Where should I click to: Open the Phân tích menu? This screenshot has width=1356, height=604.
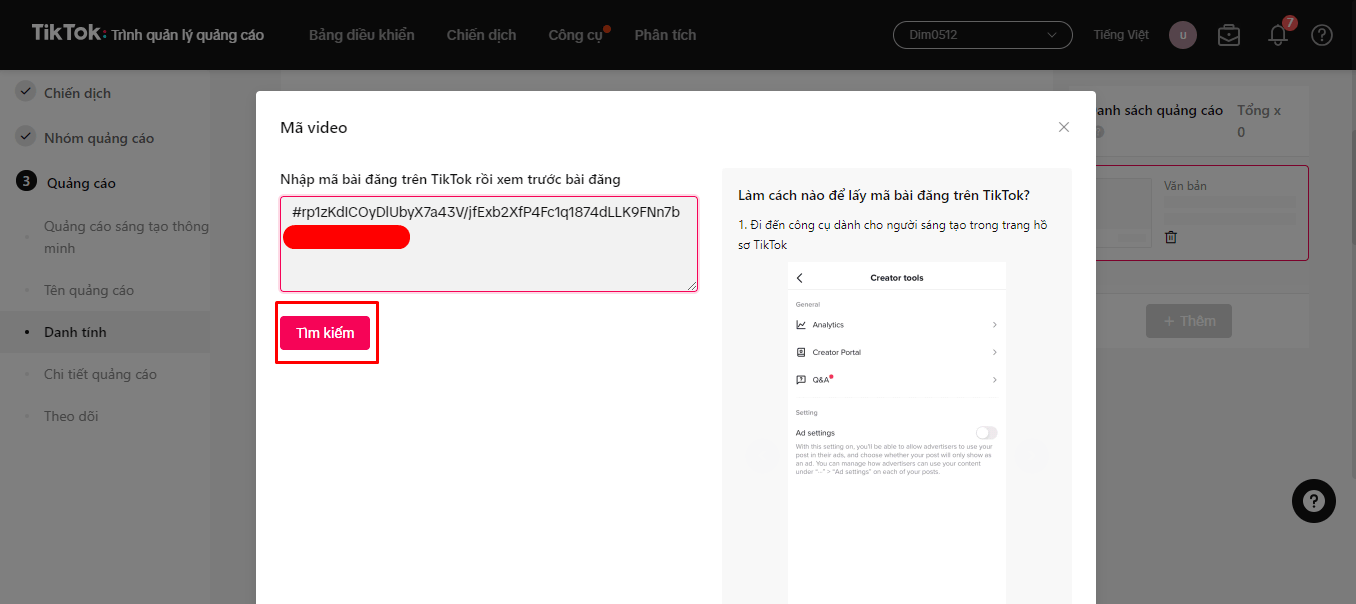(x=665, y=35)
